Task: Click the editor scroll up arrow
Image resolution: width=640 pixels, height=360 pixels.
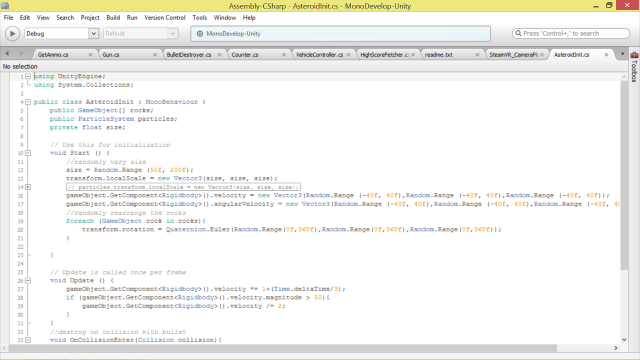Action: click(x=624, y=76)
